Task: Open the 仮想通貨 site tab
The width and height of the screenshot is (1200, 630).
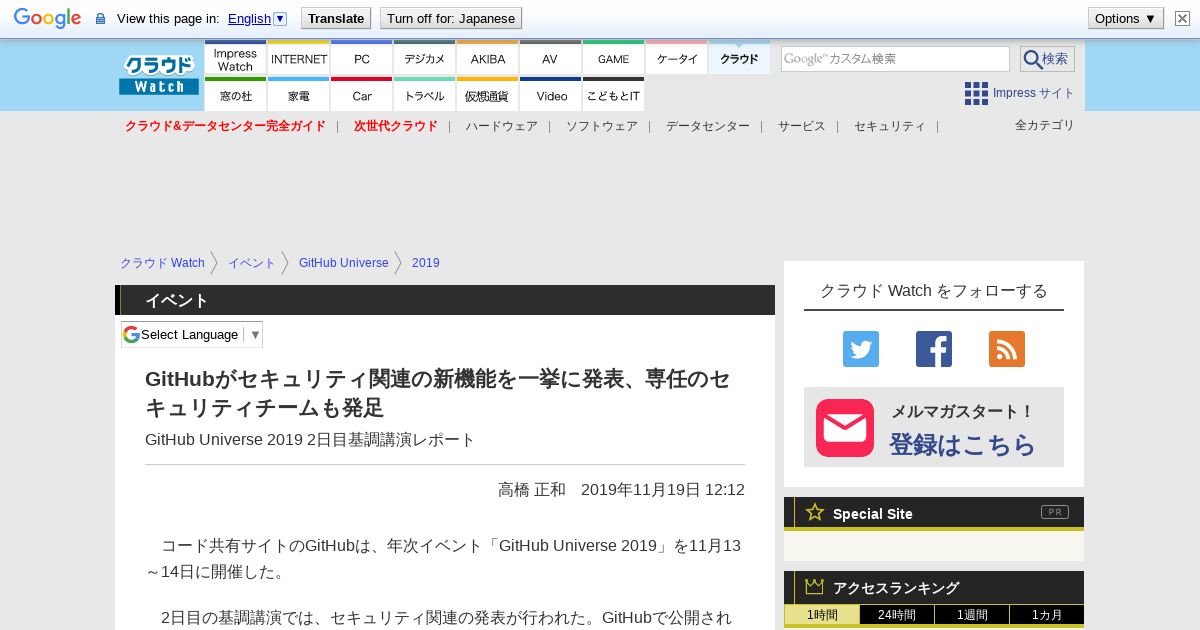Action: (x=488, y=95)
